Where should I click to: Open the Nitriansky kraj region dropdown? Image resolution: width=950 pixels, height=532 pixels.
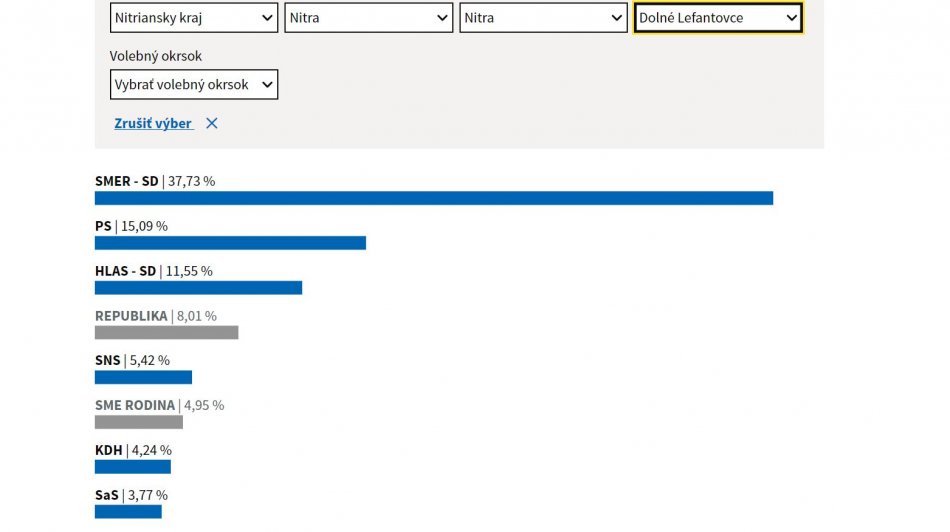[x=193, y=17]
